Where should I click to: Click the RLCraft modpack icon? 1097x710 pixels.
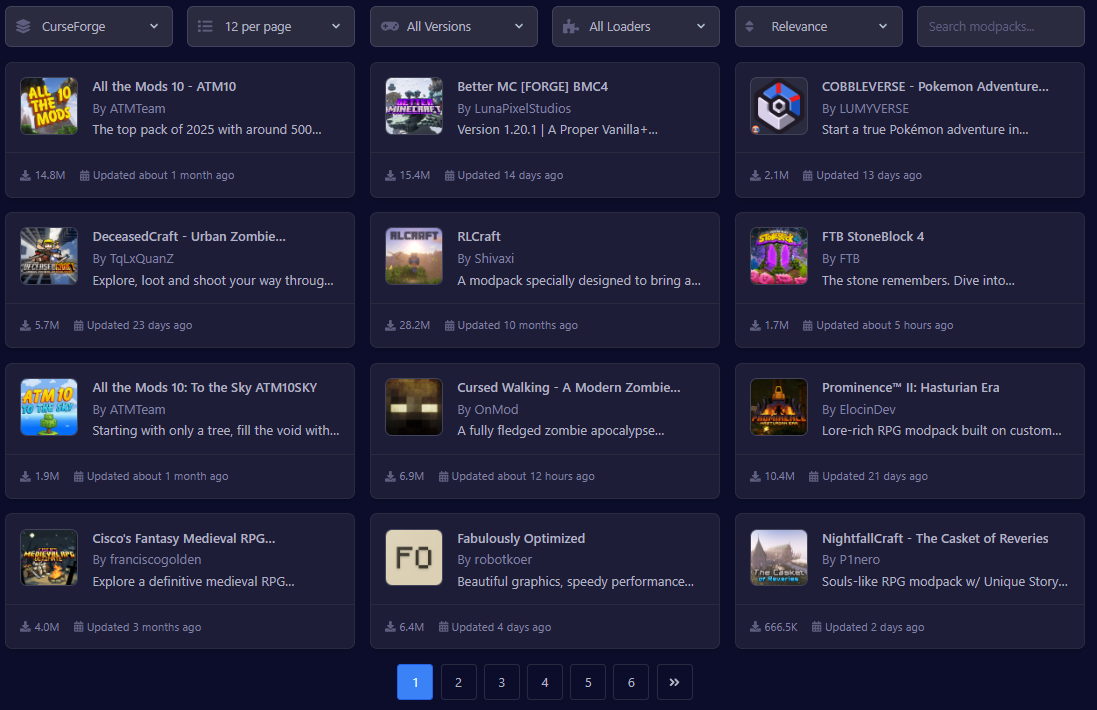(414, 256)
